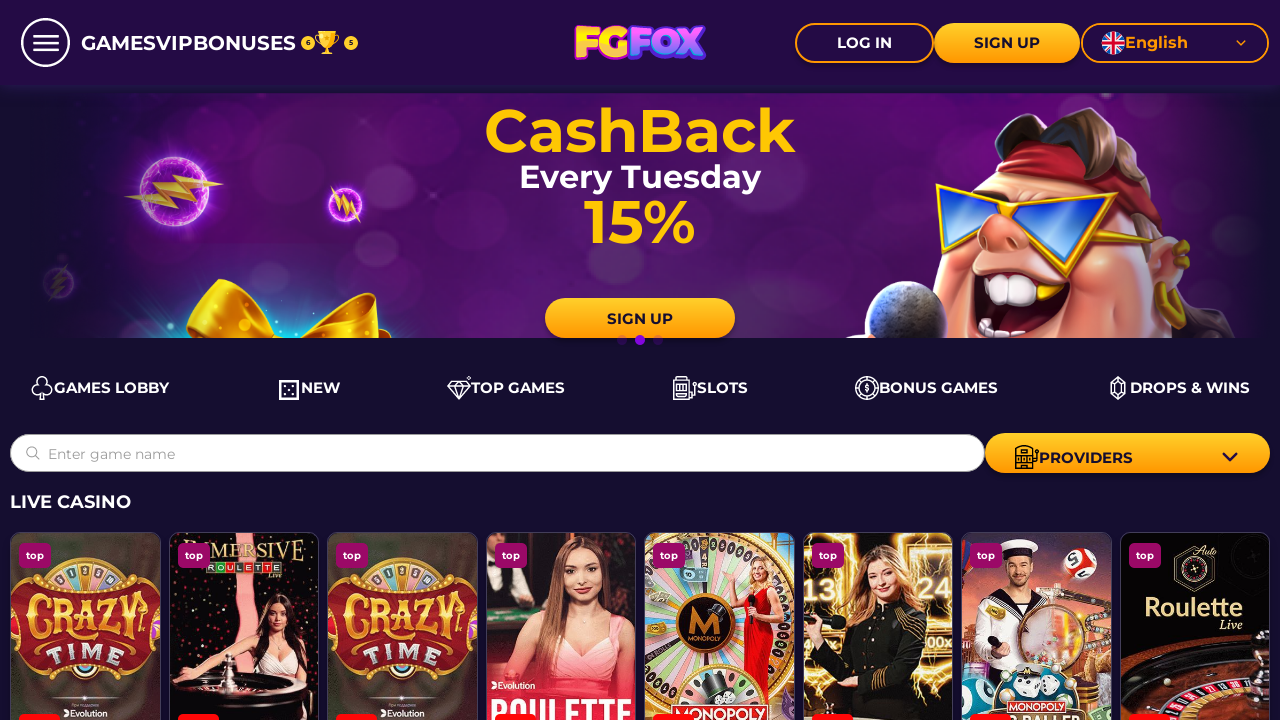1280x720 pixels.
Task: Expand the English language dropdown
Action: pos(1175,43)
